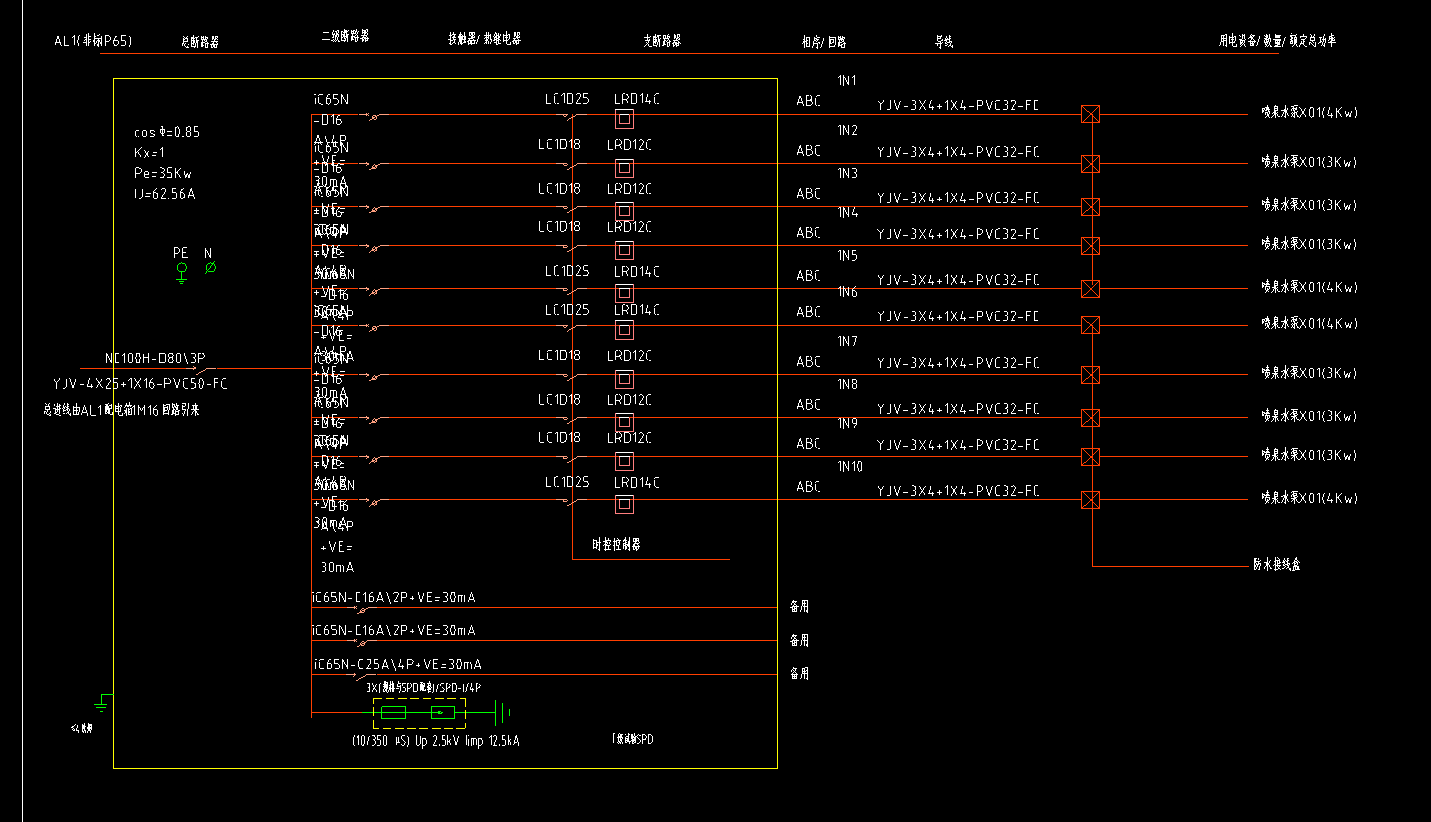This screenshot has width=1431, height=822.
Task: Click the 接触器/热继电器 column header
Action: point(484,39)
